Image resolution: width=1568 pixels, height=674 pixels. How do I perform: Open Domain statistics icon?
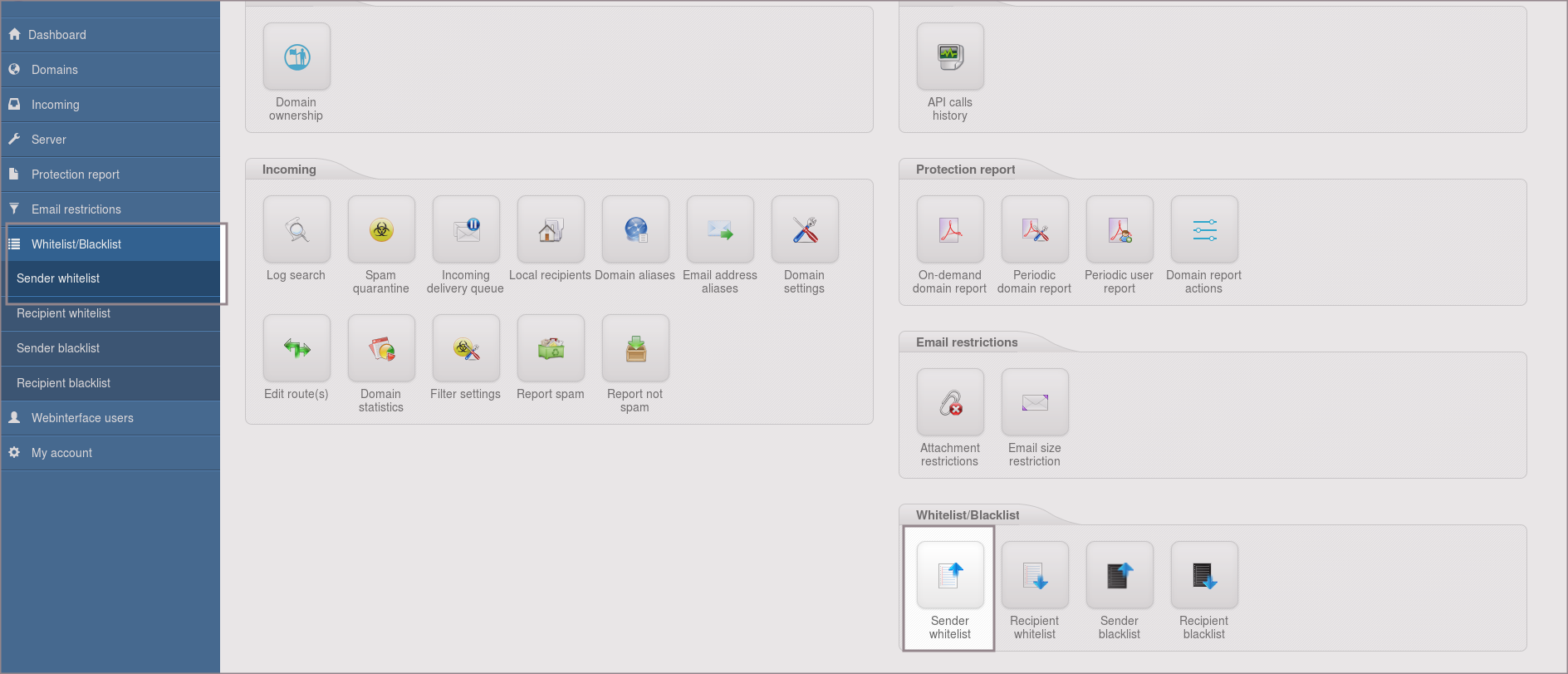381,349
